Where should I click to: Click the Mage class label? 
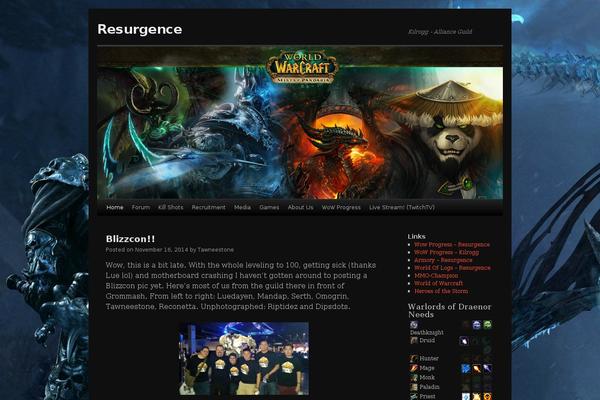427,368
